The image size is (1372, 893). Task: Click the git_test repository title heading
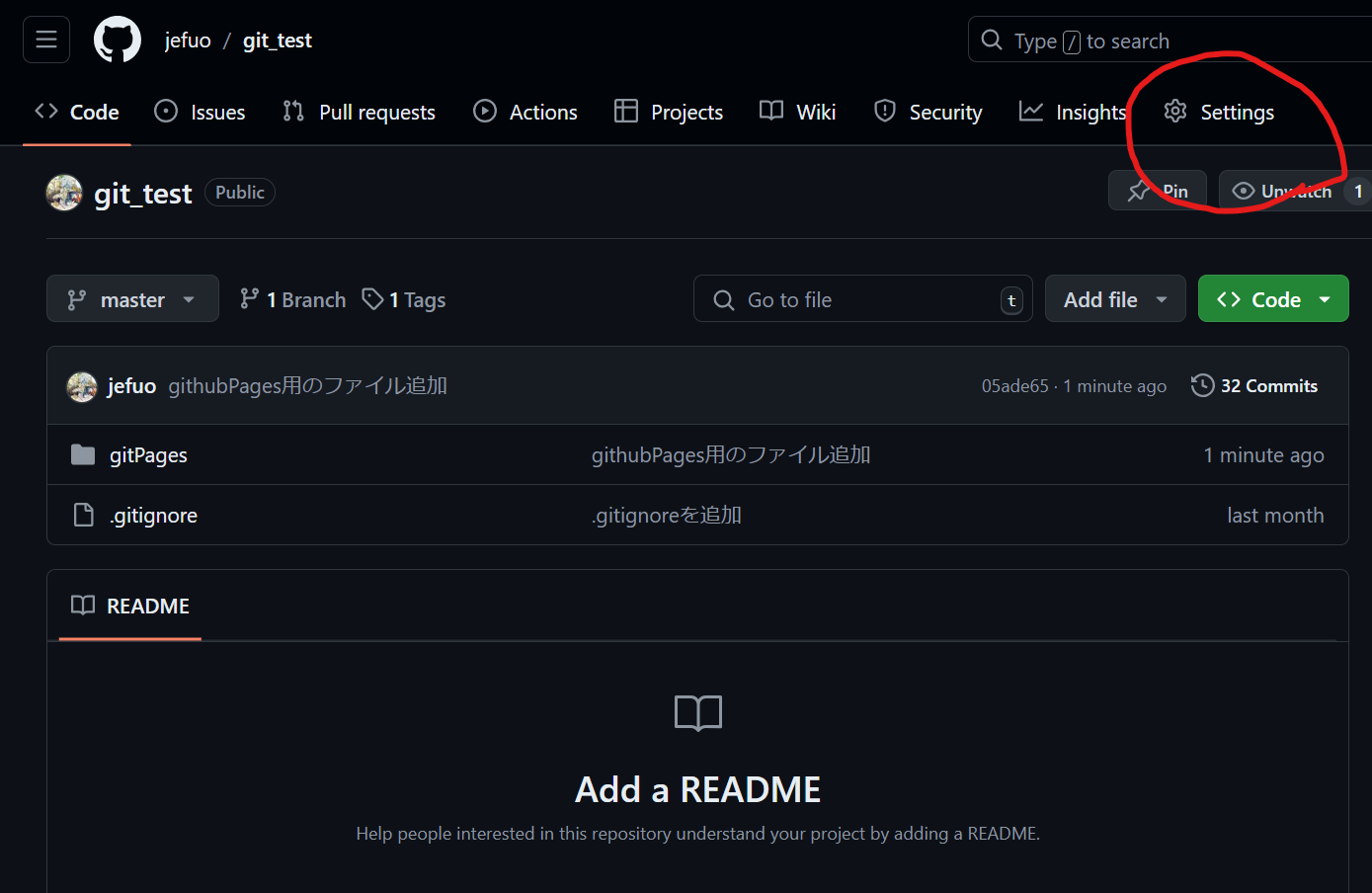[x=143, y=194]
